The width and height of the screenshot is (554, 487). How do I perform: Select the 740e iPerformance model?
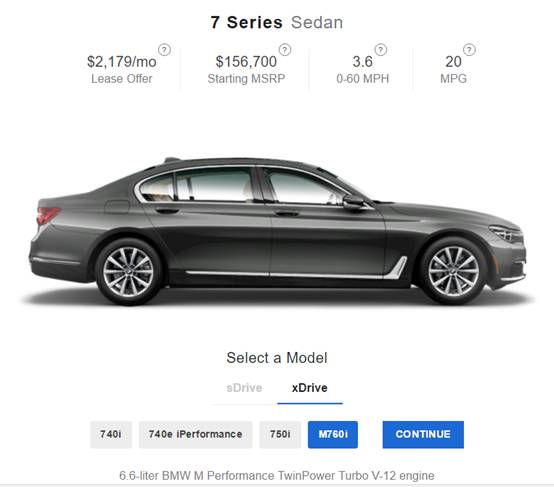[x=195, y=434]
